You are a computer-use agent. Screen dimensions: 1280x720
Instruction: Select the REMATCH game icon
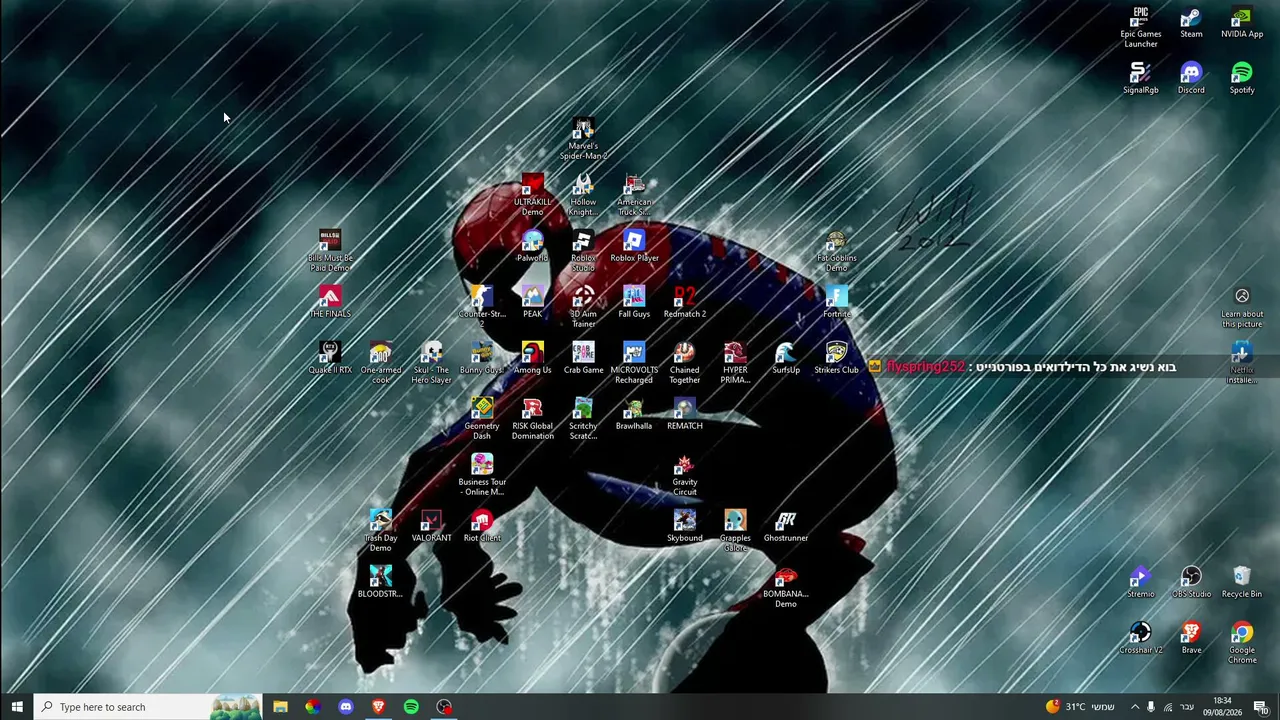coord(685,415)
